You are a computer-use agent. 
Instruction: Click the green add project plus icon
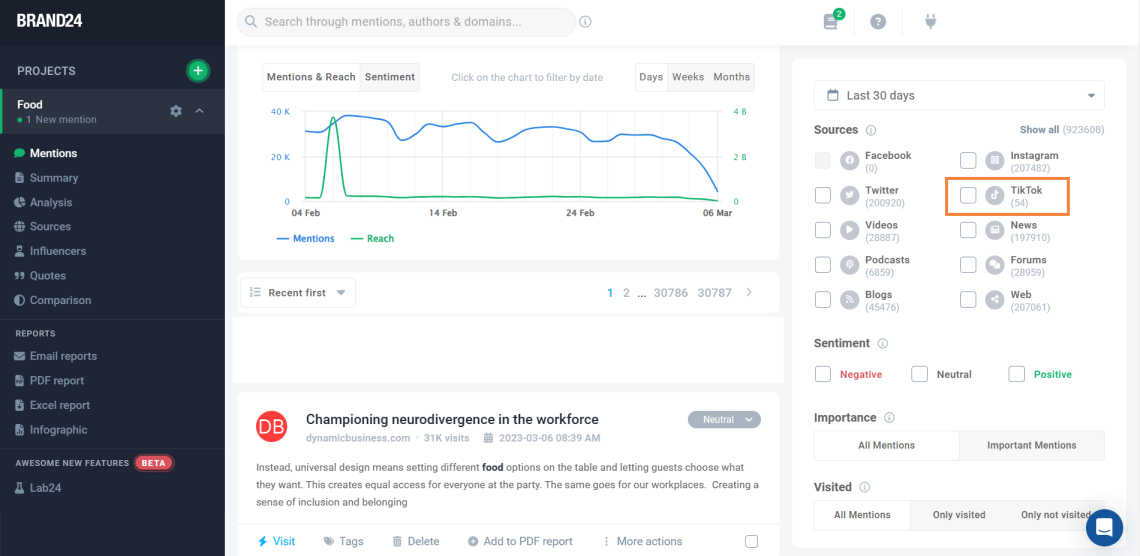click(198, 70)
